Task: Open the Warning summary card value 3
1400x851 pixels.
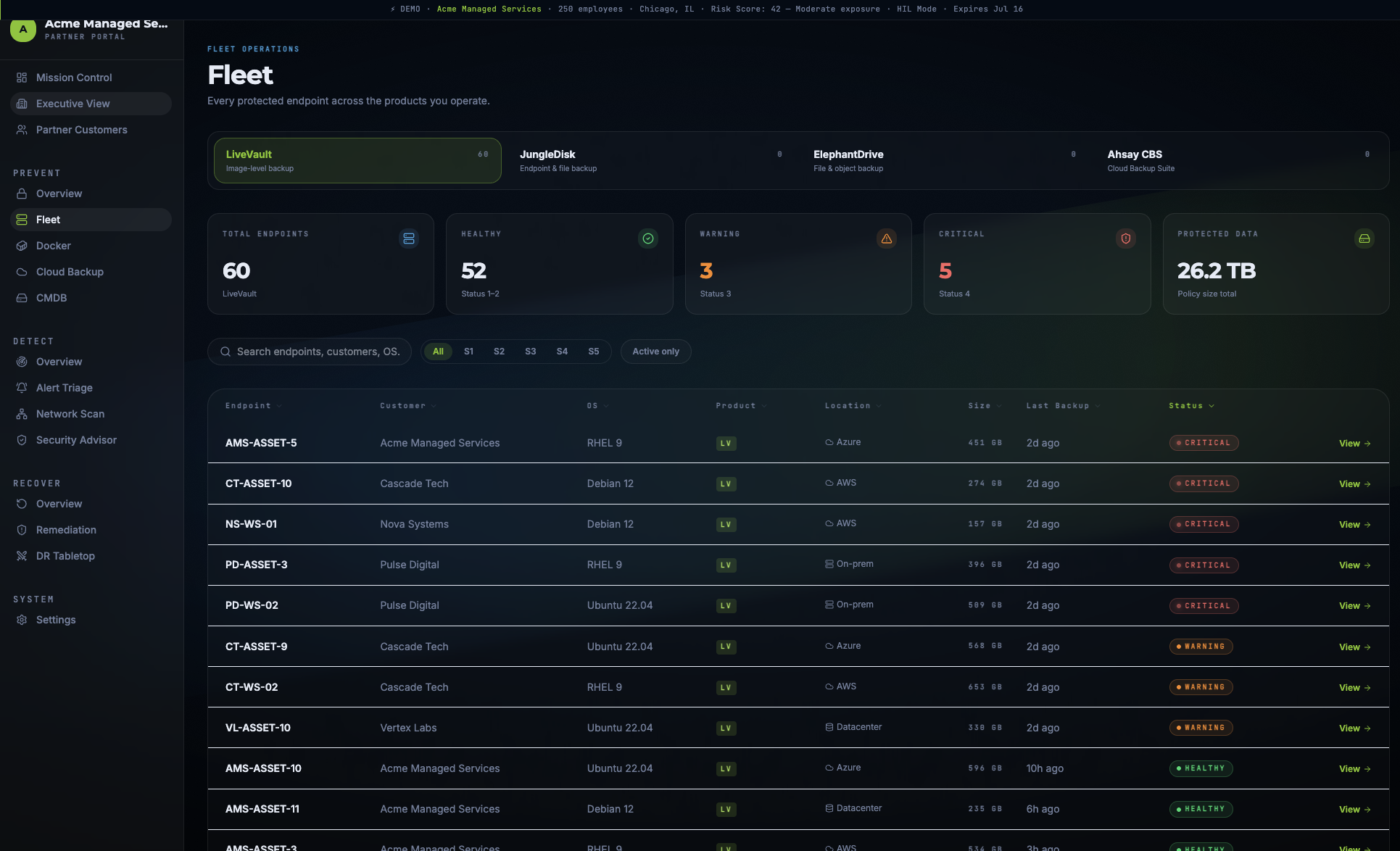Action: tap(706, 271)
